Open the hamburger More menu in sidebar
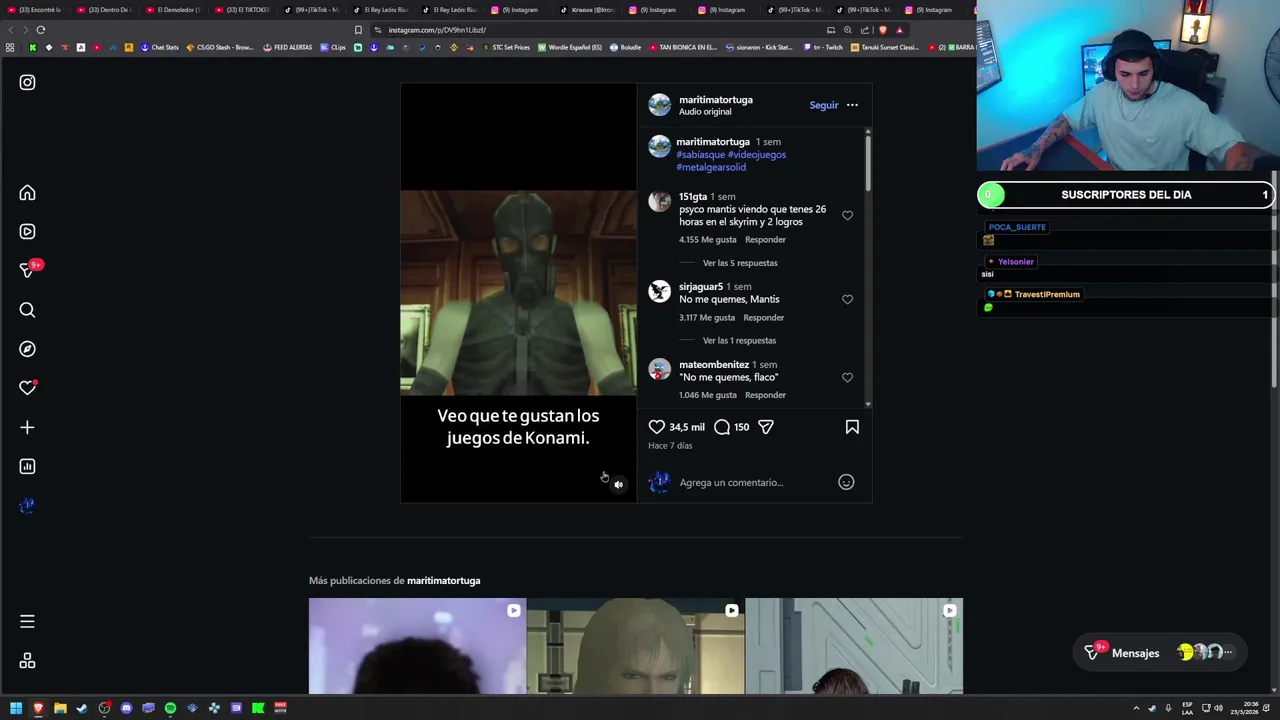This screenshot has height=720, width=1280. 27,621
